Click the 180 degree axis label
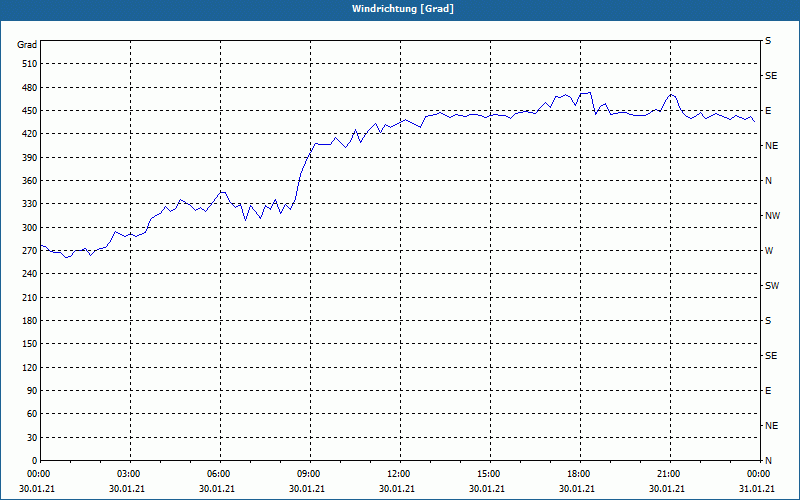 pos(30,321)
